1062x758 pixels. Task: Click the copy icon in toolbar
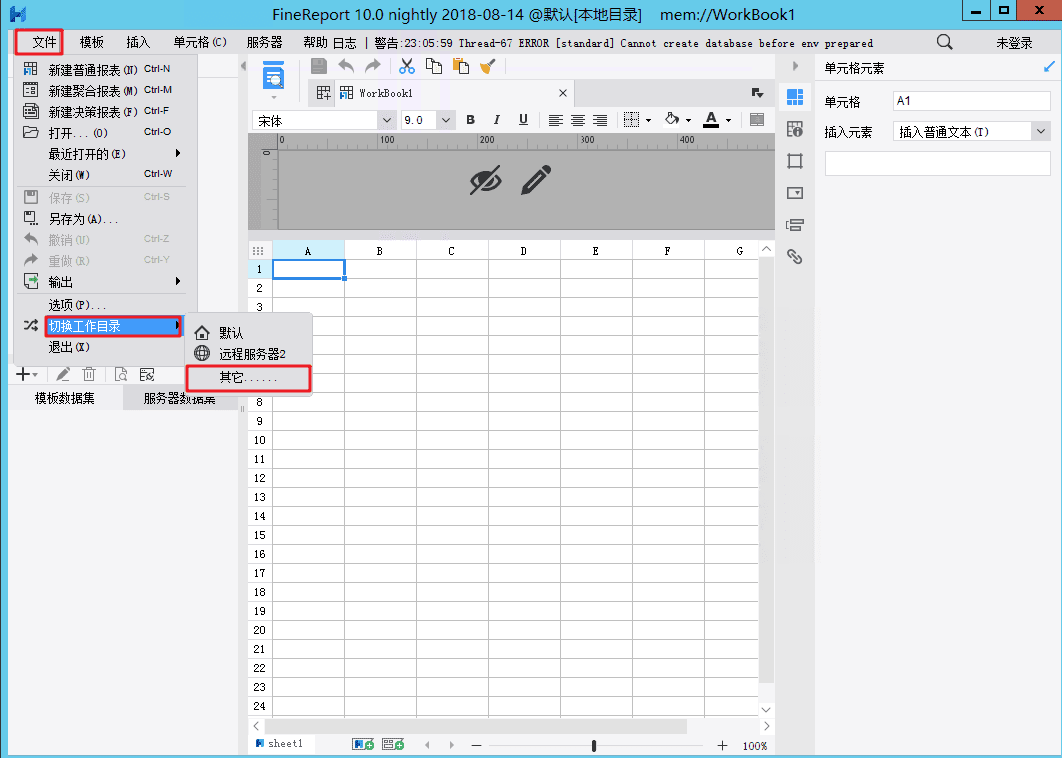click(433, 66)
